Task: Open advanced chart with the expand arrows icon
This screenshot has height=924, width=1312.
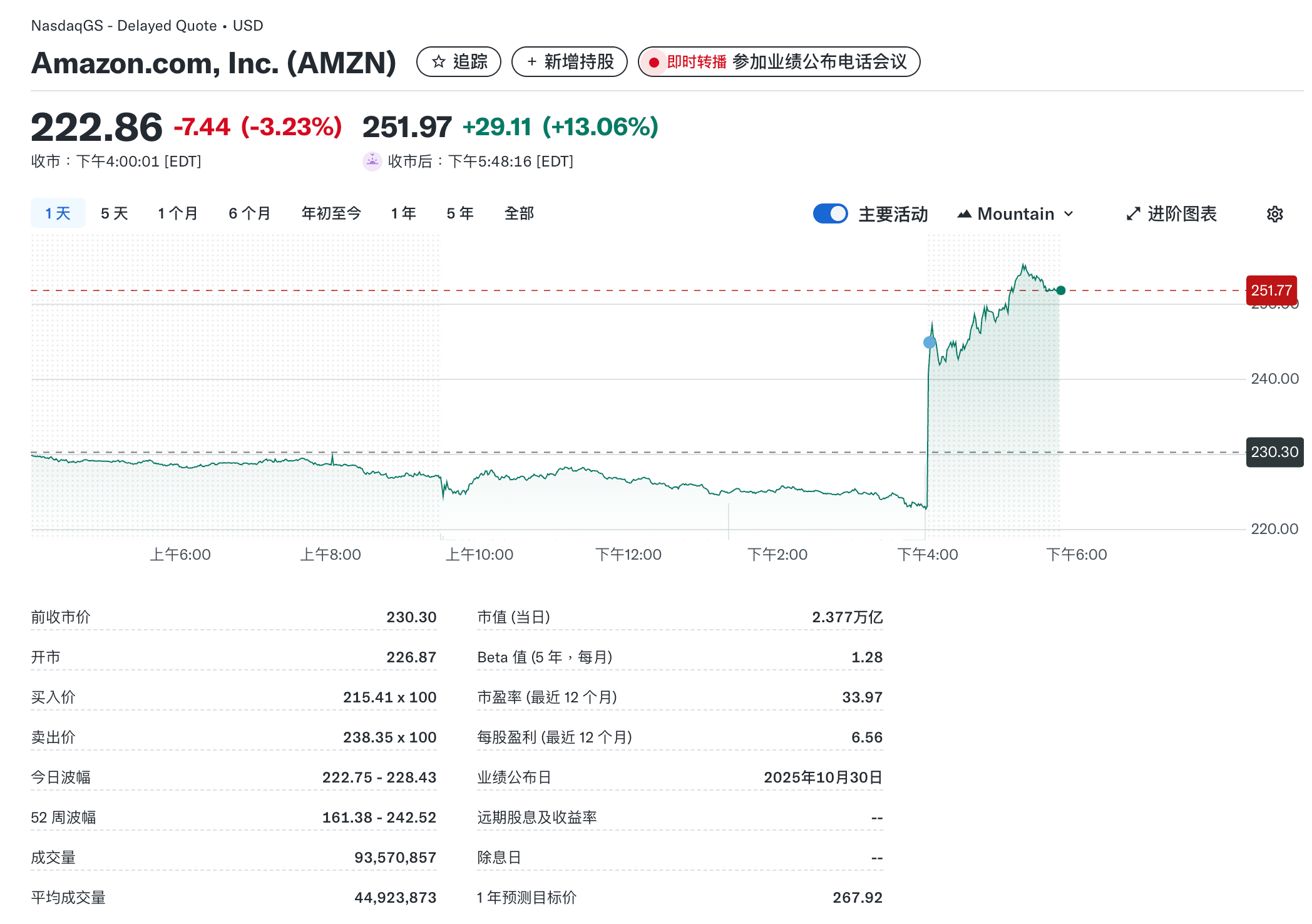Action: click(x=1132, y=213)
